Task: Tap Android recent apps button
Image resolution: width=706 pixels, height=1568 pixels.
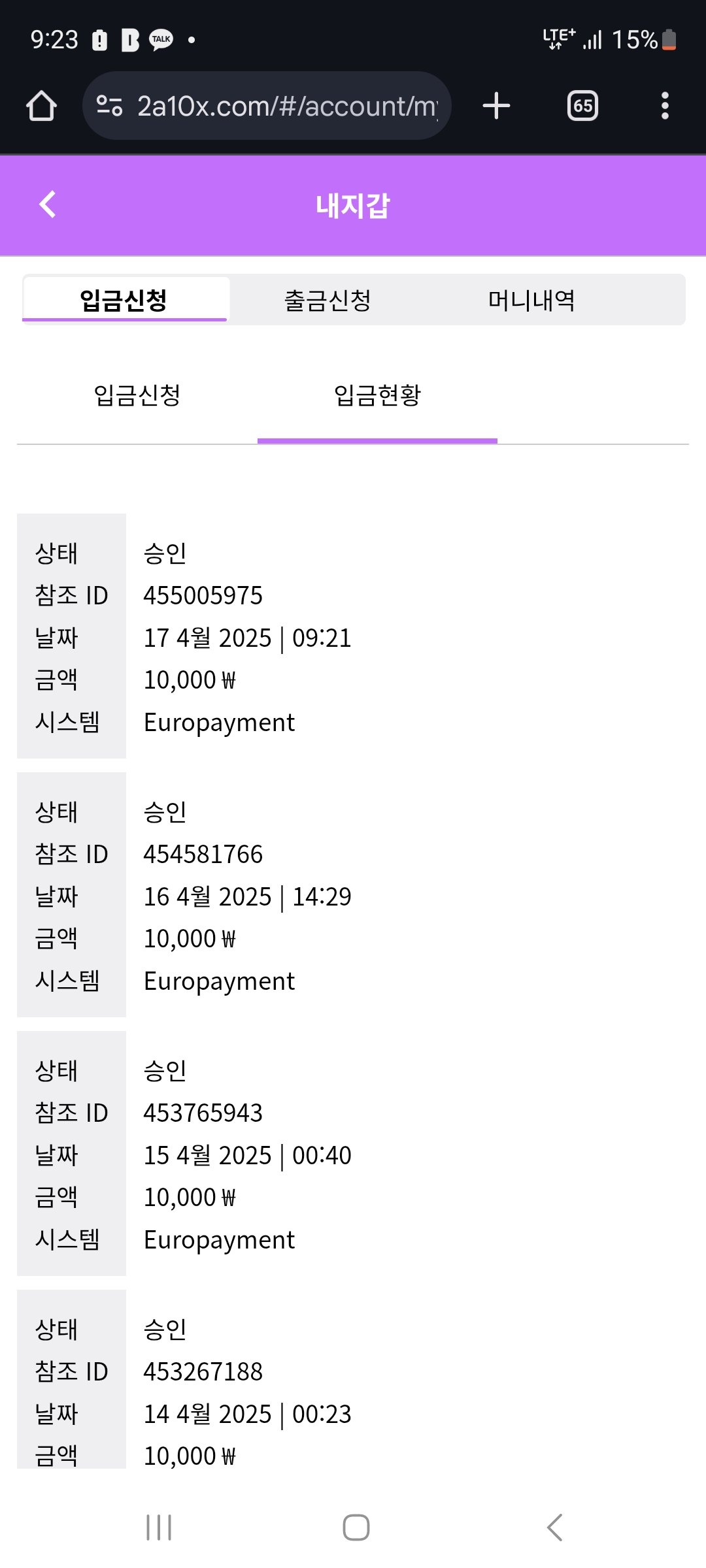Action: tap(159, 1527)
